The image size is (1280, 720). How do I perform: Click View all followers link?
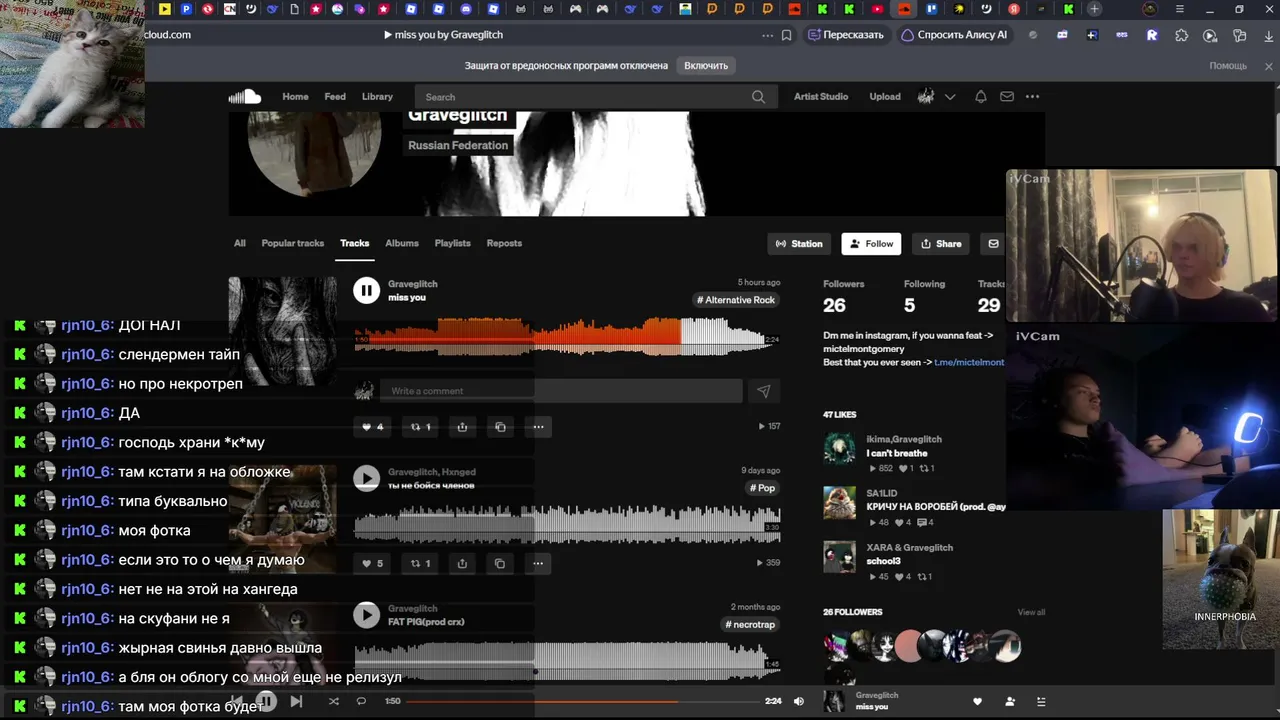point(1031,612)
